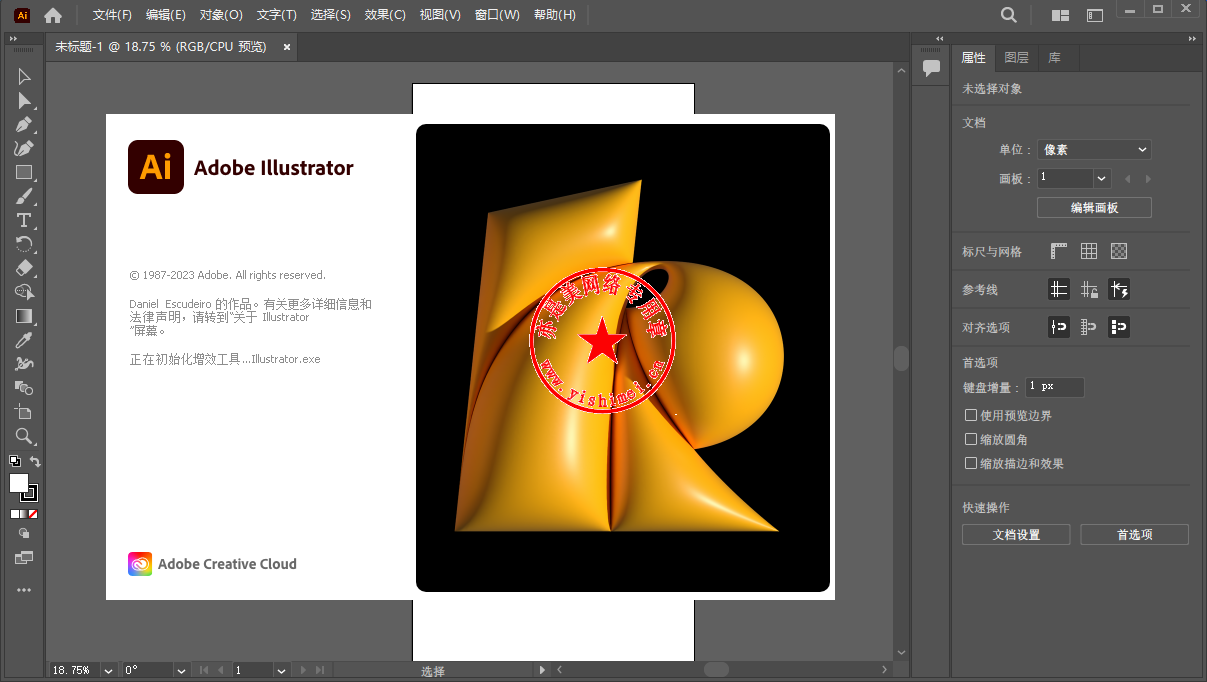
Task: Expand the 画板 artboard dropdown arrow
Action: click(1102, 179)
